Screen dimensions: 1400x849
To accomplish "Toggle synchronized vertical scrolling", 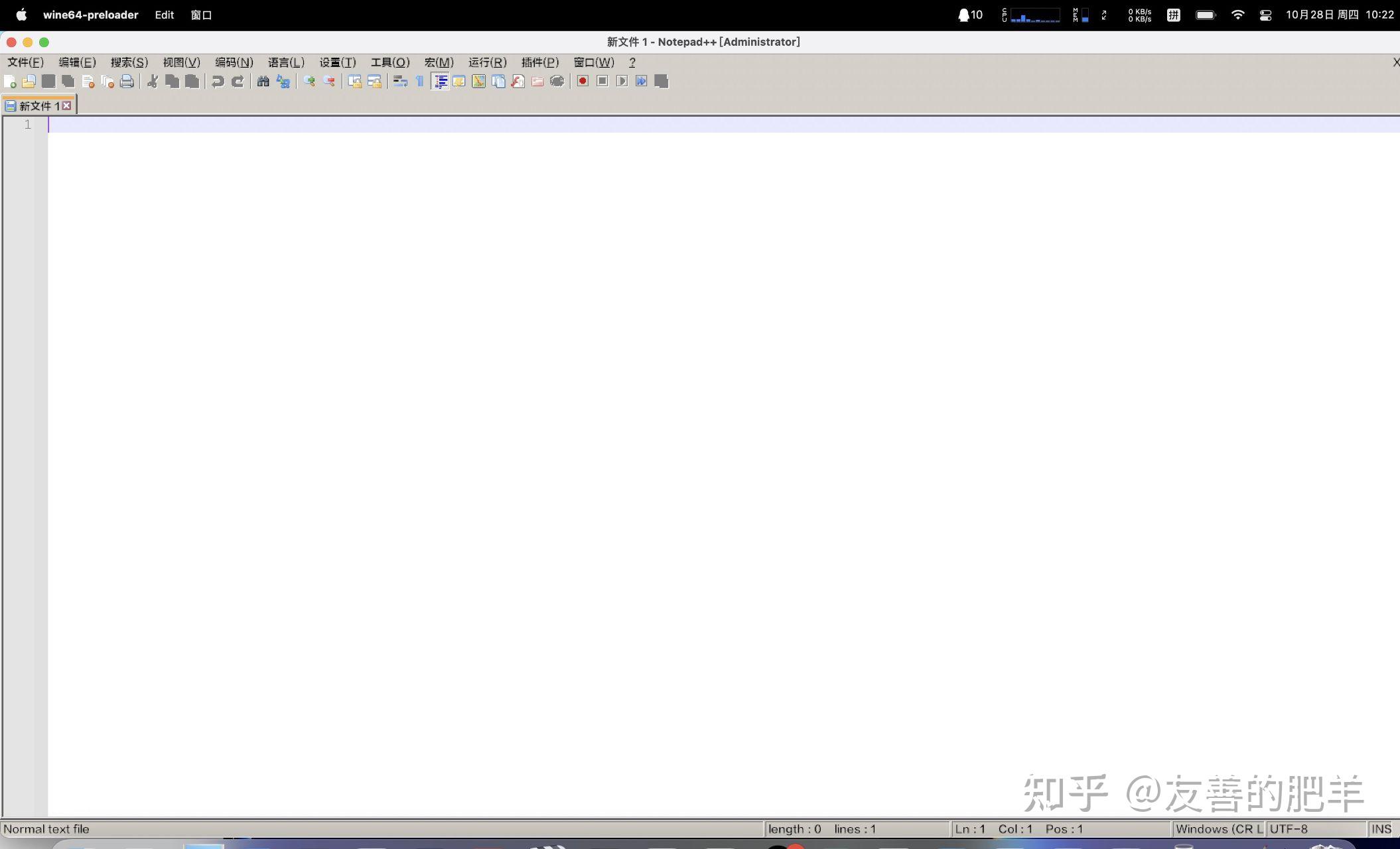I will [355, 81].
